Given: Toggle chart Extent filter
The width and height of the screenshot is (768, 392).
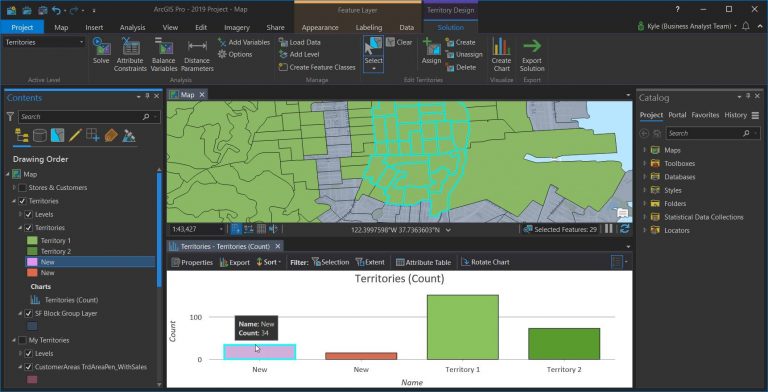Looking at the screenshot, I should [370, 262].
